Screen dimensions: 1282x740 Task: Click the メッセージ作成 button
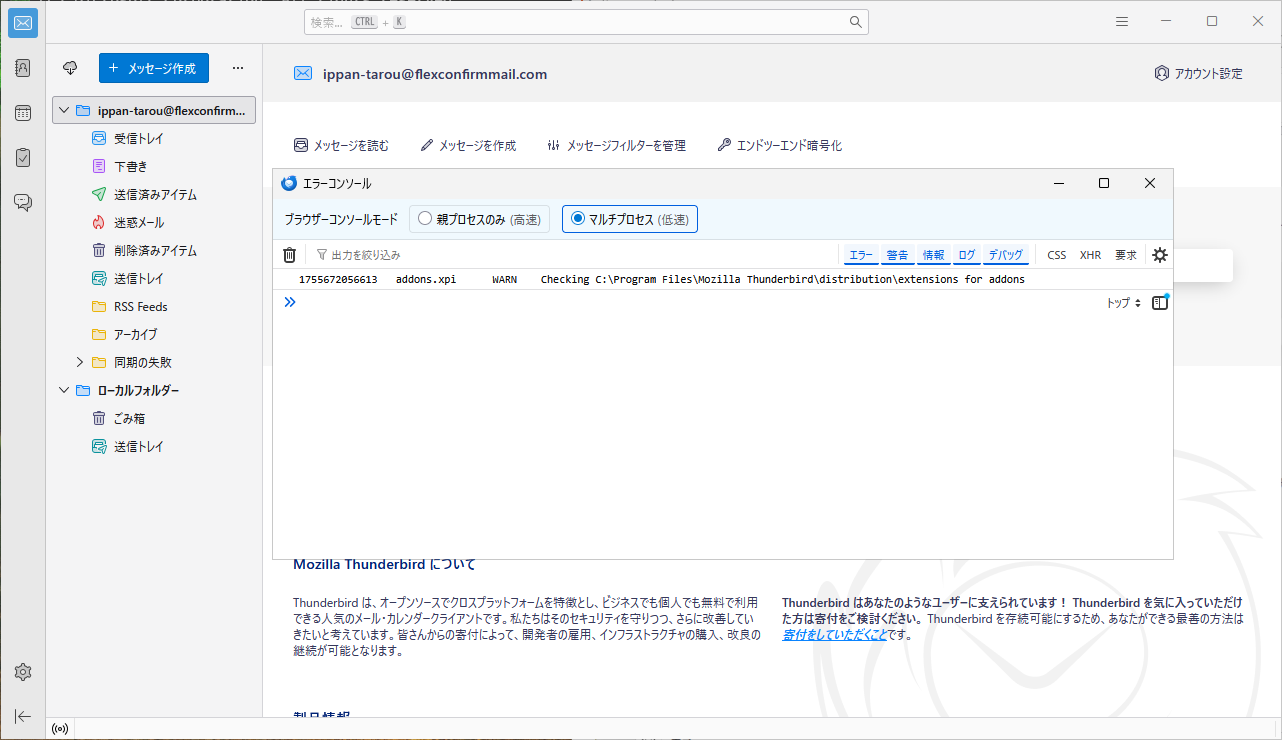pos(153,68)
